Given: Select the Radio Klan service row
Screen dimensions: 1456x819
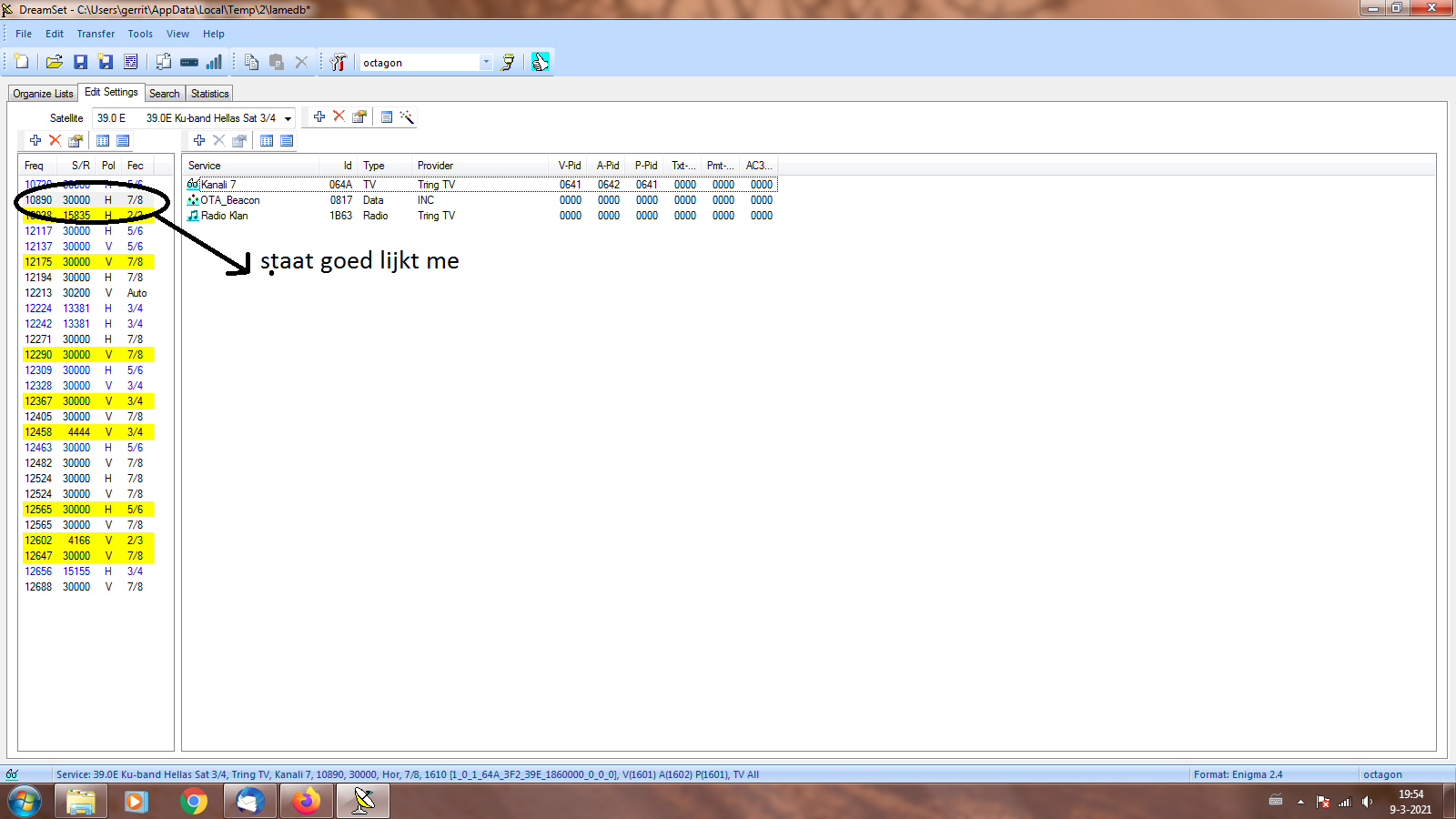Looking at the screenshot, I should pyautogui.click(x=224, y=216).
